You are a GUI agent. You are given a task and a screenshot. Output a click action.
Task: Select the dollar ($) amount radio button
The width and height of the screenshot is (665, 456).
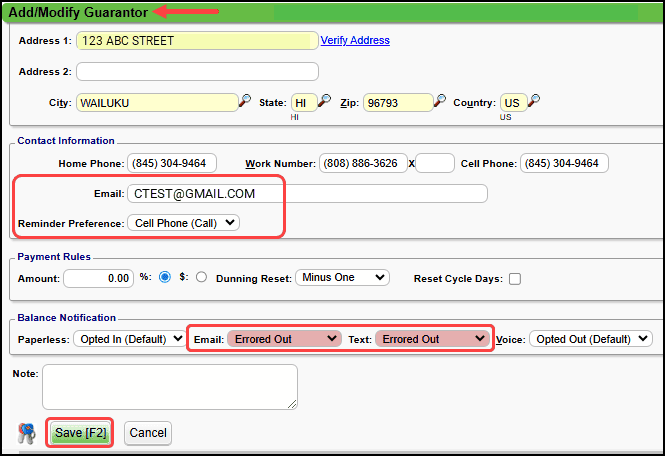pyautogui.click(x=201, y=278)
